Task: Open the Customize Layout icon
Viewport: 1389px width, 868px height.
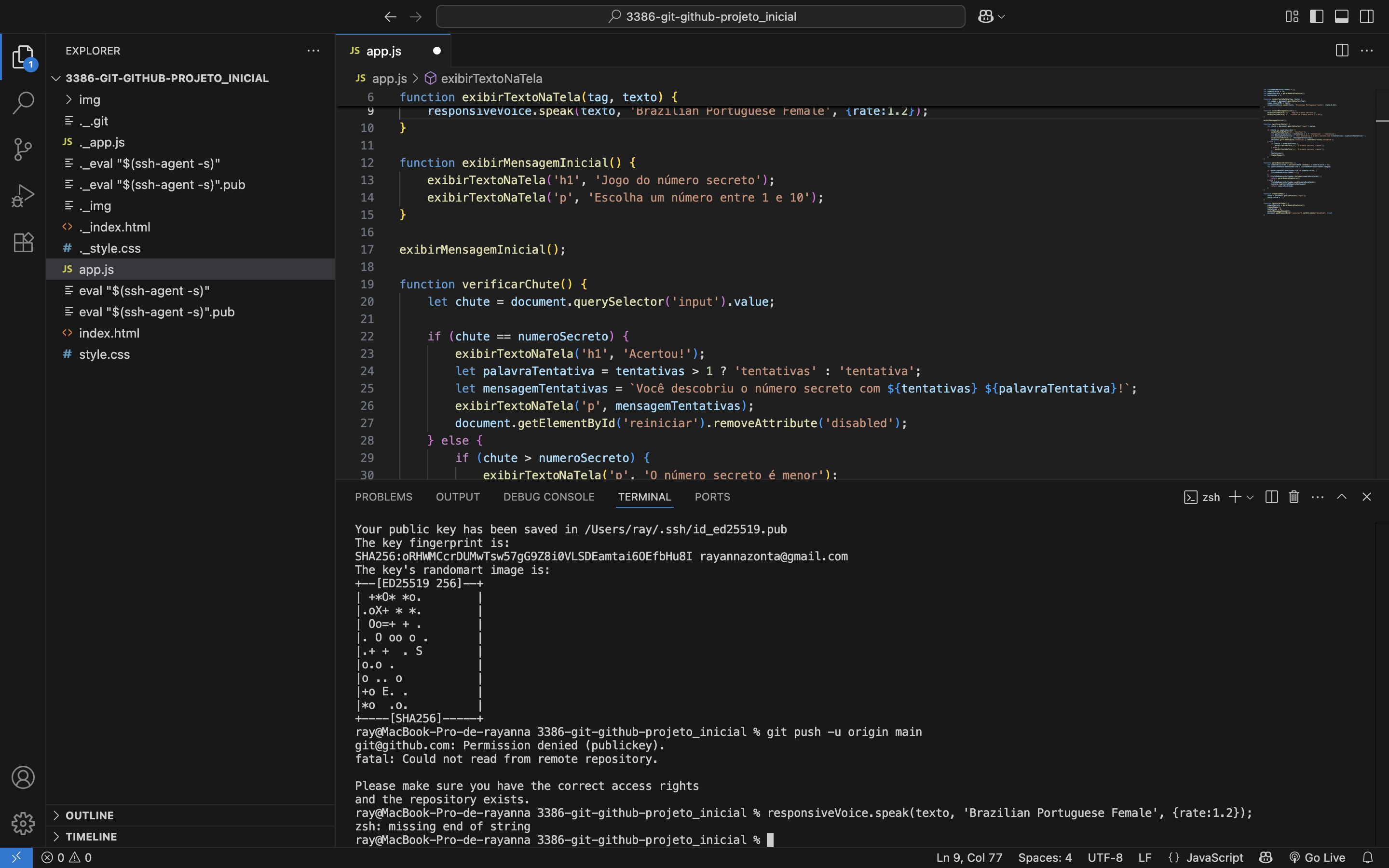Action: [x=1292, y=17]
